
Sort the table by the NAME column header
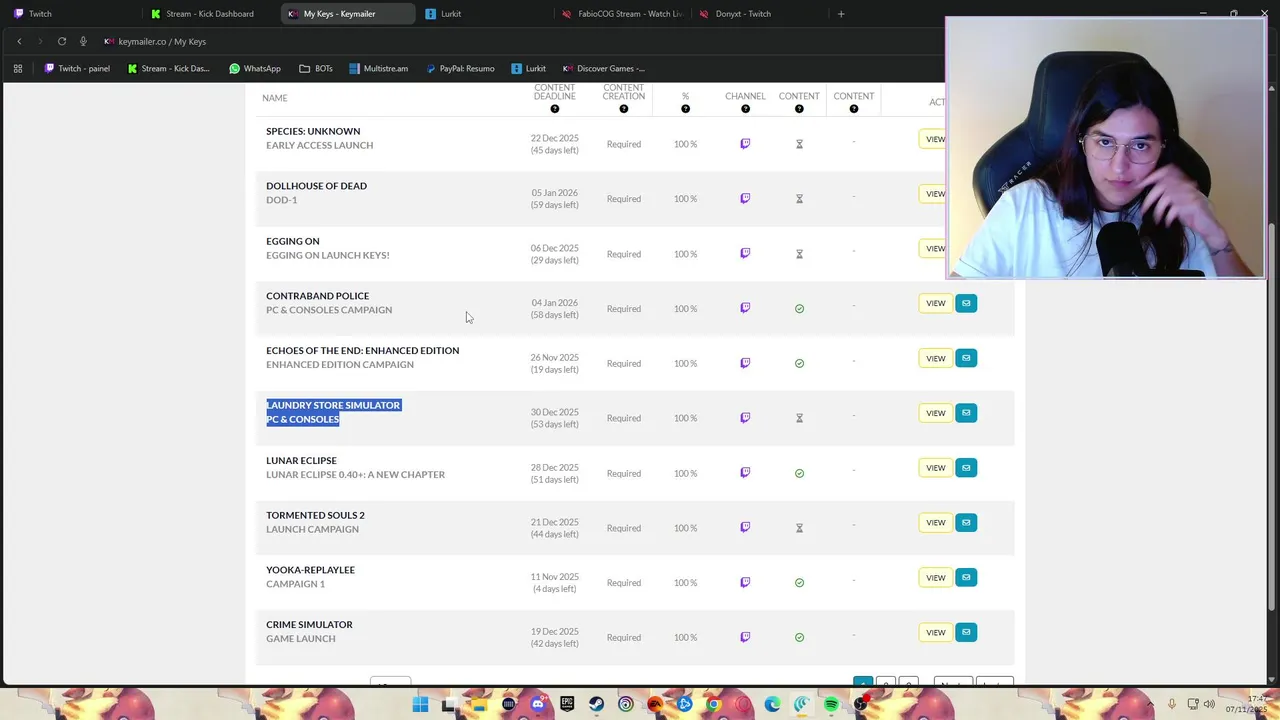(274, 98)
